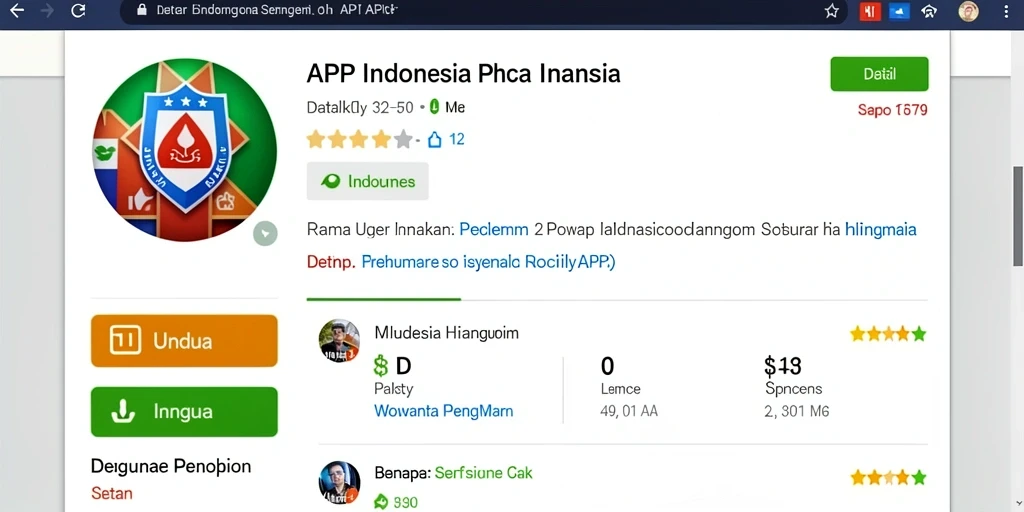Click the orange Undua button

pos(184,340)
